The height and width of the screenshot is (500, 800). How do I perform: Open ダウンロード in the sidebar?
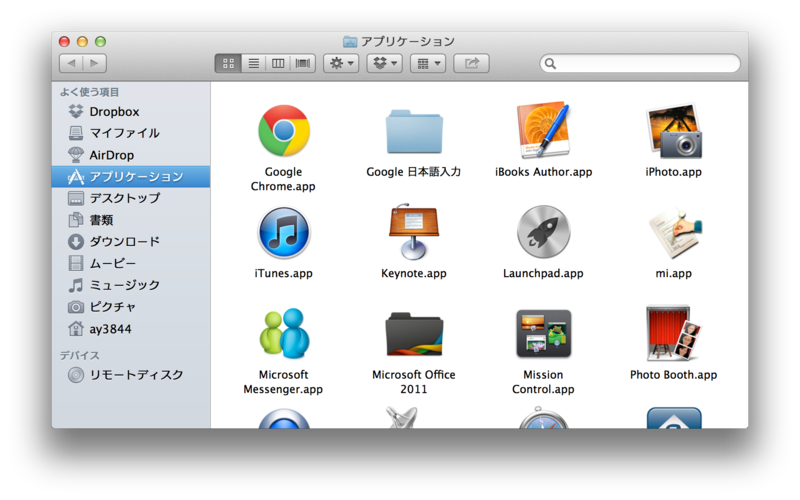[x=131, y=241]
